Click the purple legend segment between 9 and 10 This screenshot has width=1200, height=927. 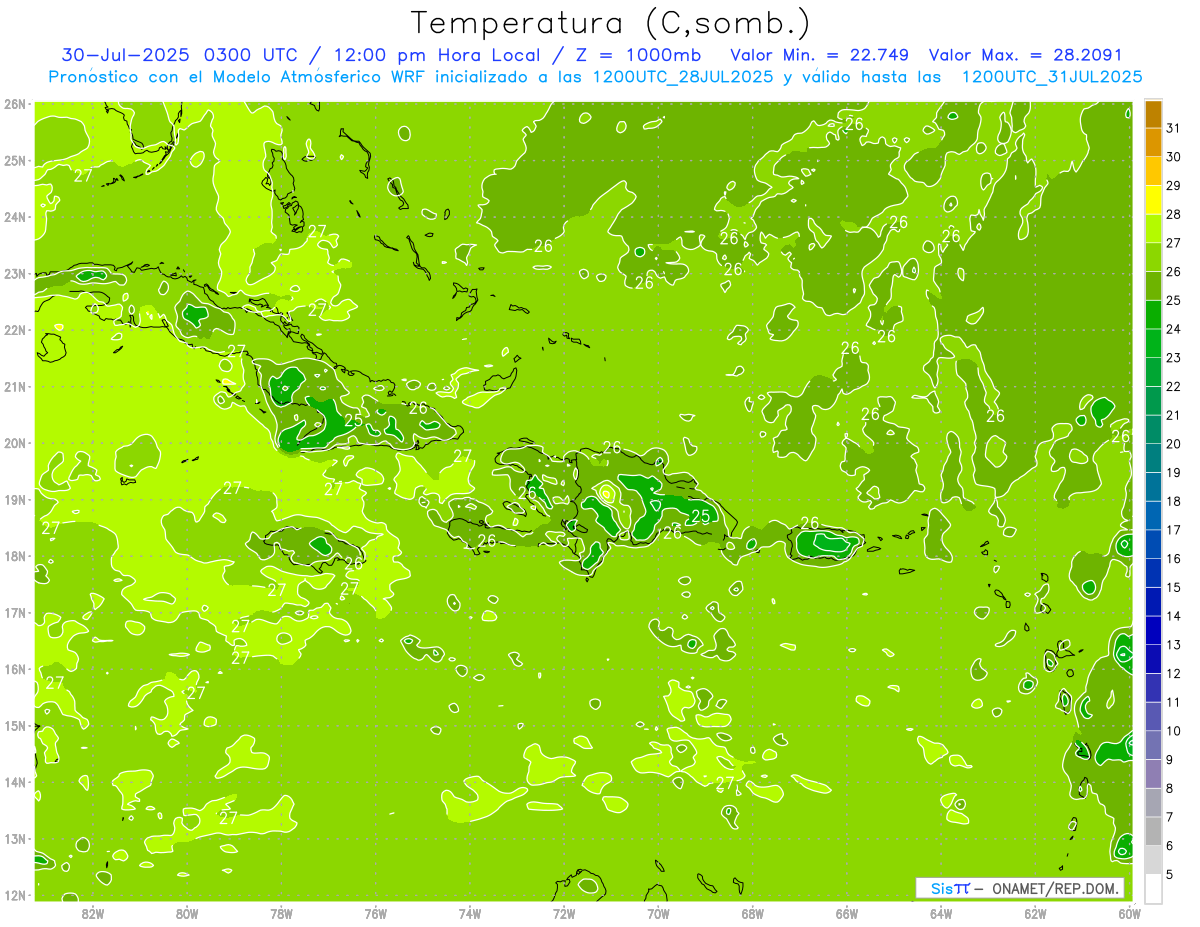(x=1153, y=745)
